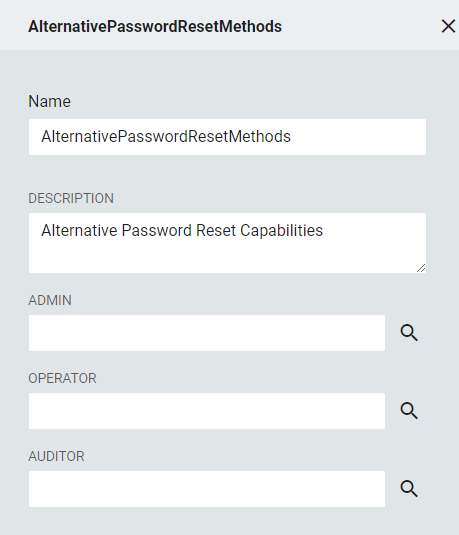Image resolution: width=459 pixels, height=535 pixels.
Task: Click the AlternativePasswordResetMethods header title
Action: click(155, 27)
